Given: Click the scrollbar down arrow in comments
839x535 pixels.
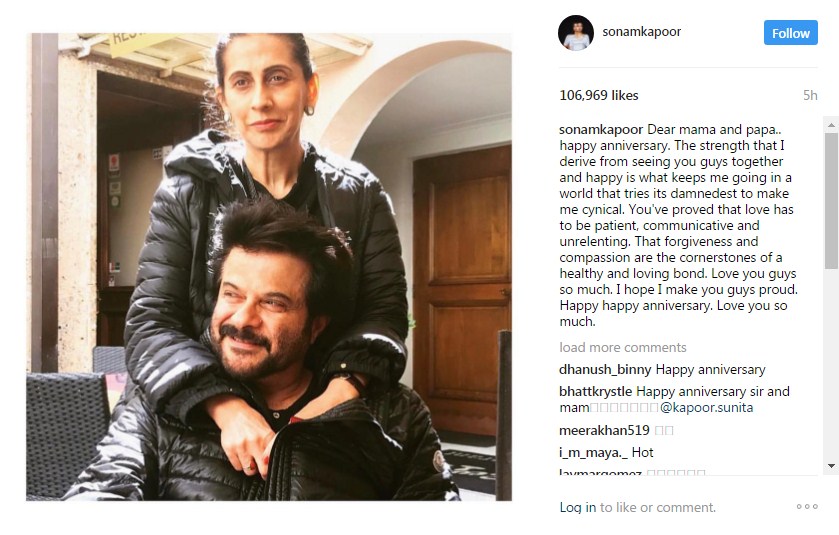Looking at the screenshot, I should tap(831, 466).
